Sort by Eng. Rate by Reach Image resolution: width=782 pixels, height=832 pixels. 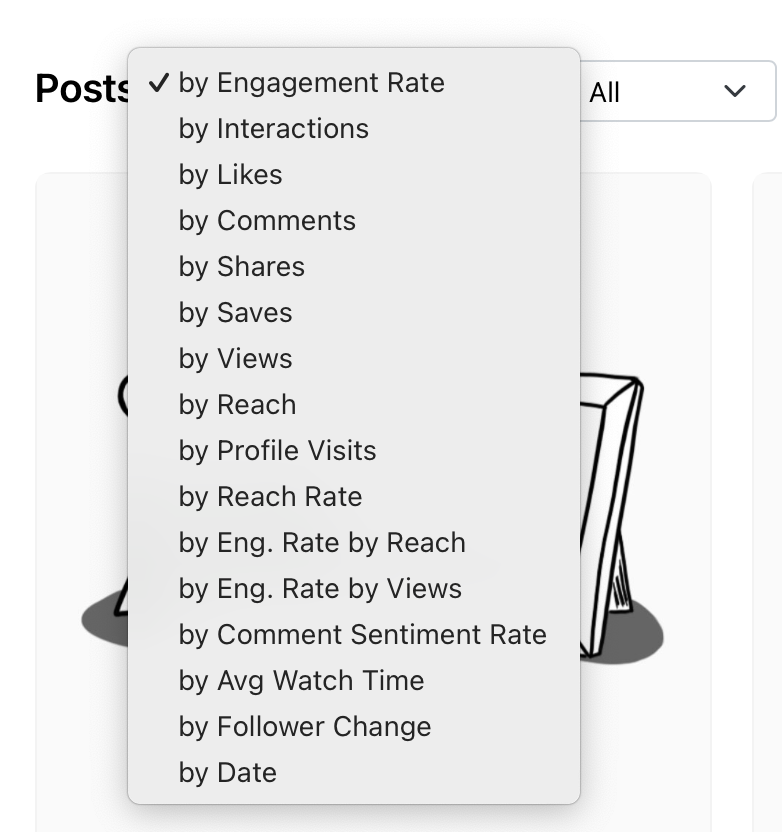pyautogui.click(x=322, y=543)
